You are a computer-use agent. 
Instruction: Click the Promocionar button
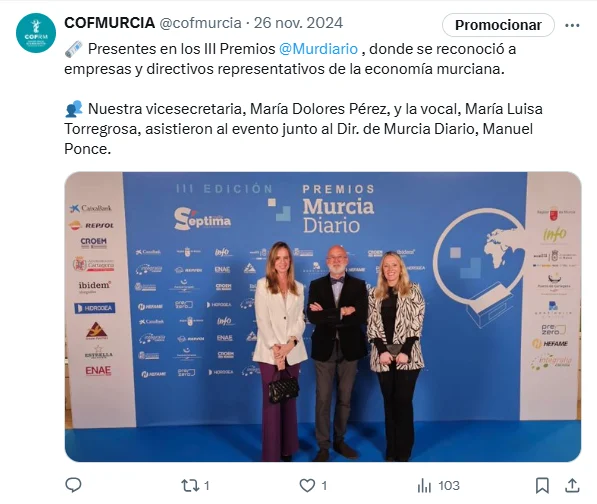[498, 25]
